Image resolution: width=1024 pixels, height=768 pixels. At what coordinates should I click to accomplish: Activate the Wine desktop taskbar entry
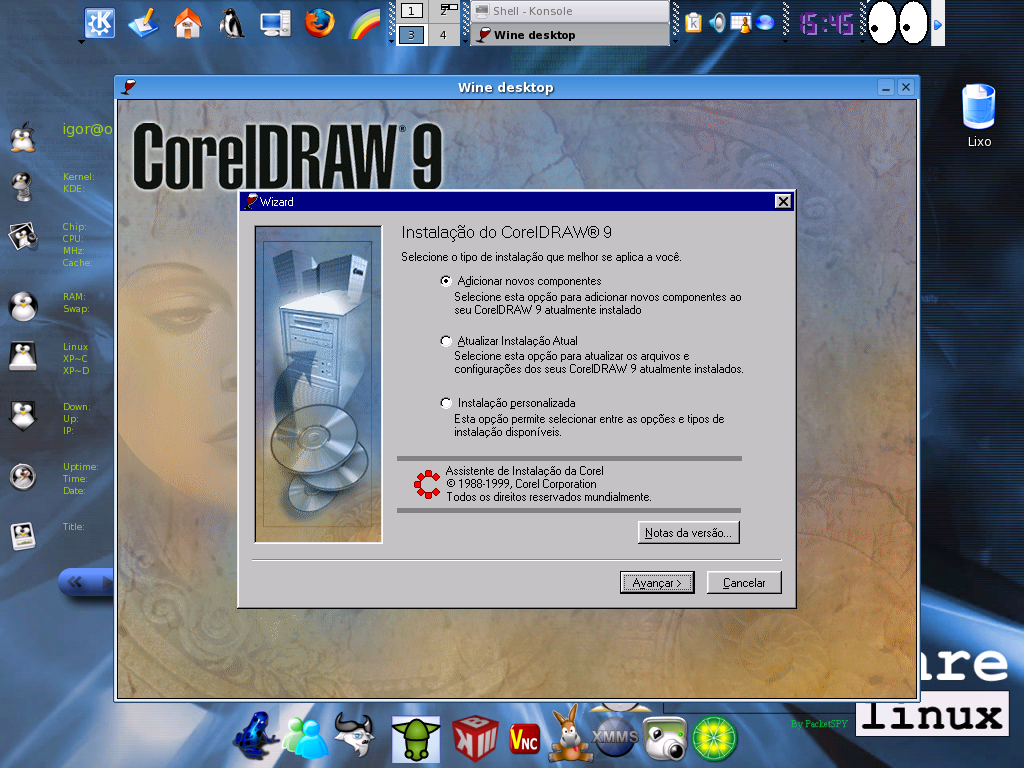tap(570, 35)
